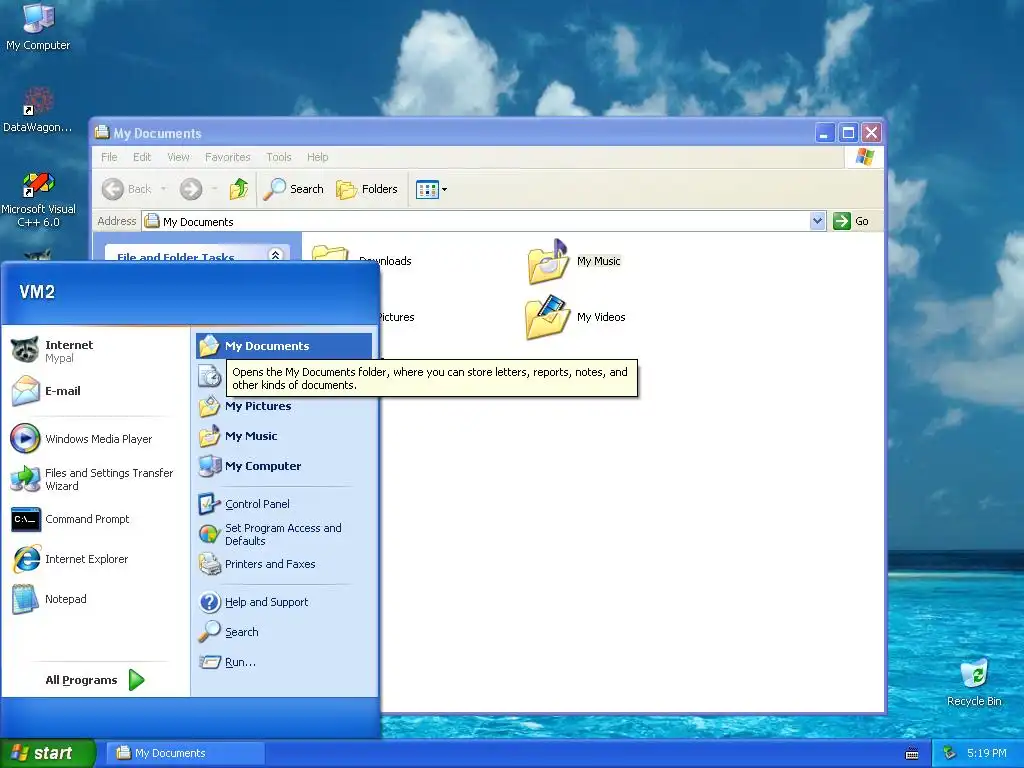Open Set Program Access and Defaults
Image resolution: width=1024 pixels, height=768 pixels.
(x=283, y=534)
